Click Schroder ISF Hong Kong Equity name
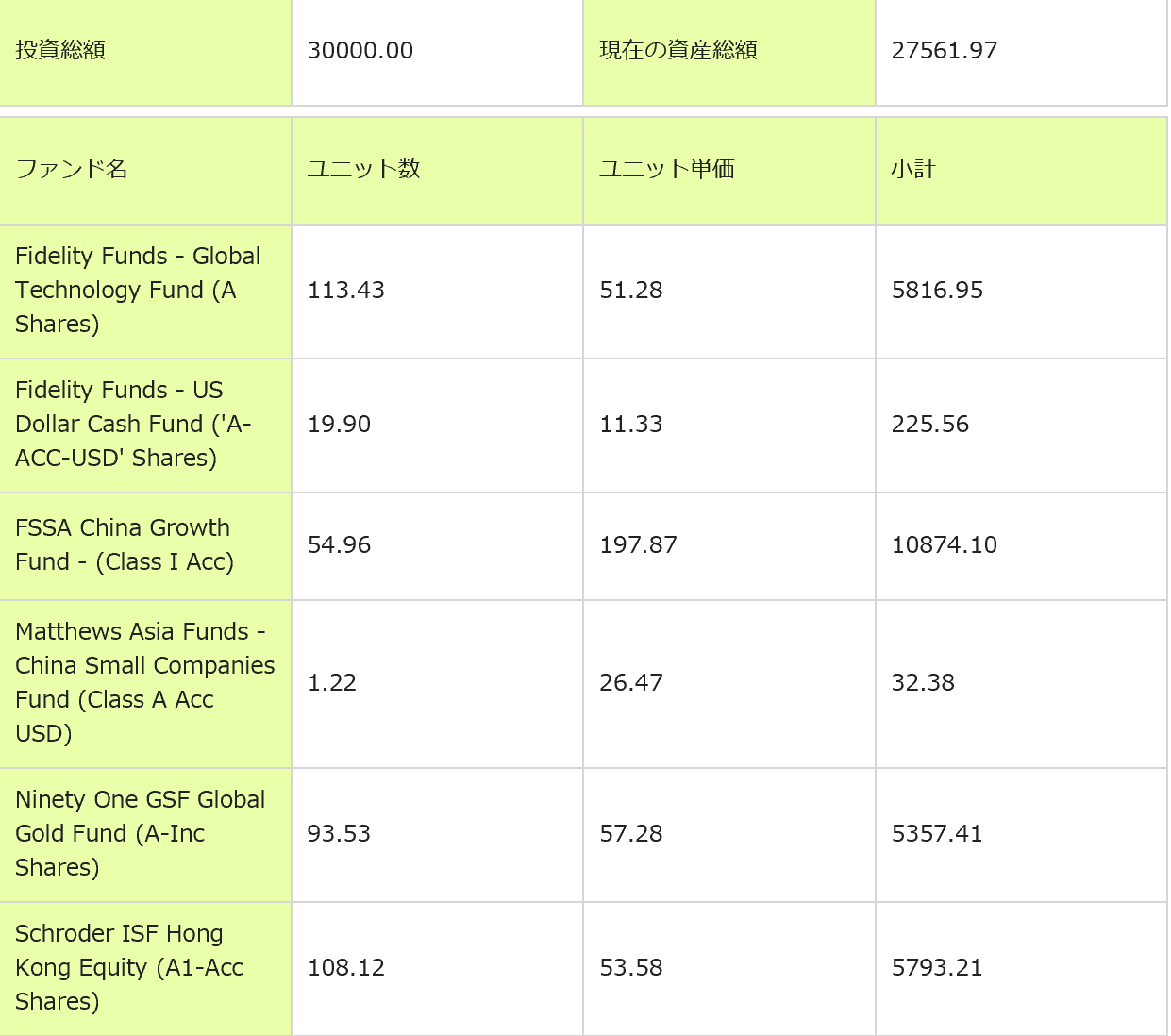Image resolution: width=1171 pixels, height=1036 pixels. point(129,967)
